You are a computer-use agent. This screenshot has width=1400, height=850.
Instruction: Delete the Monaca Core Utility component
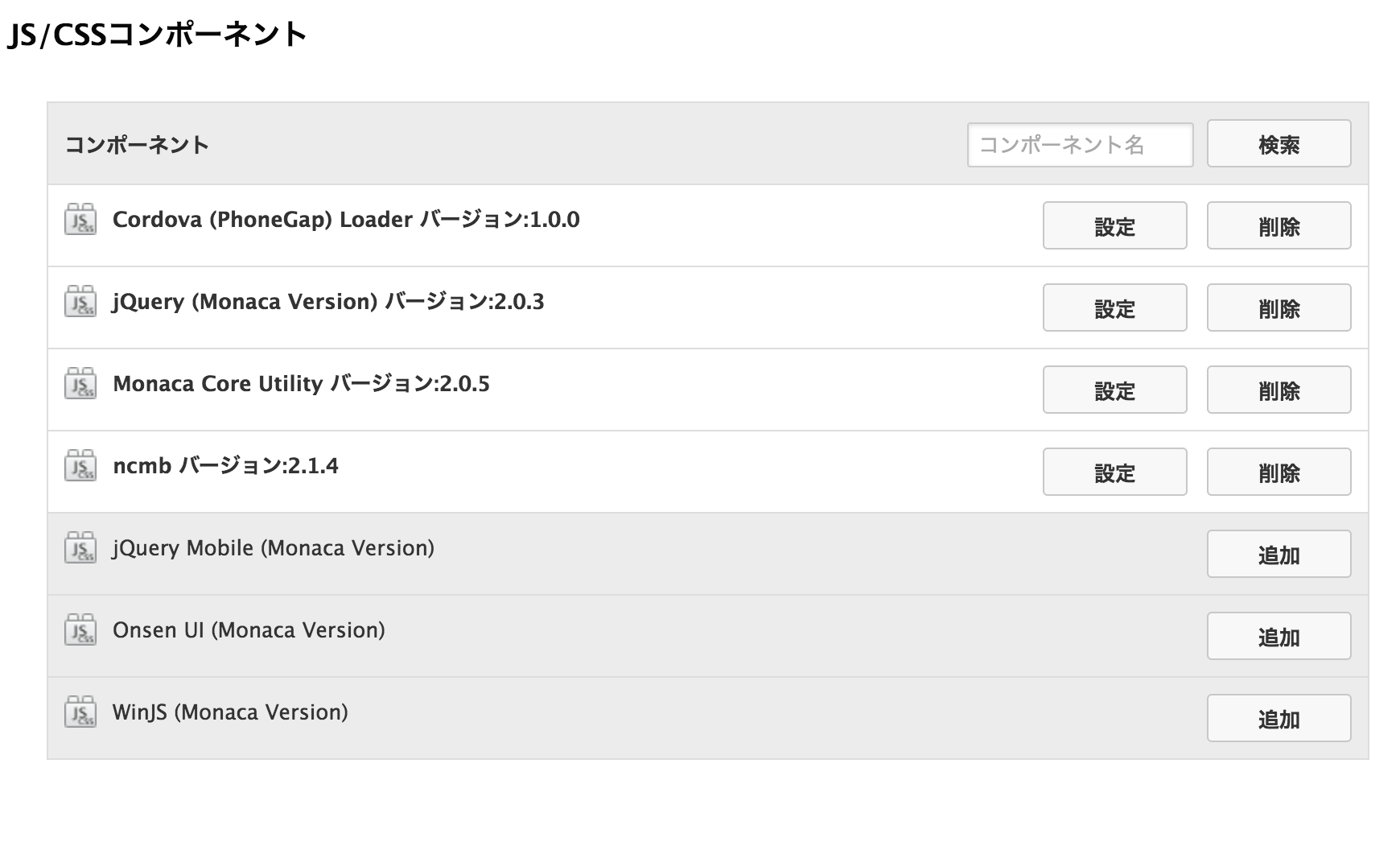tap(1278, 390)
